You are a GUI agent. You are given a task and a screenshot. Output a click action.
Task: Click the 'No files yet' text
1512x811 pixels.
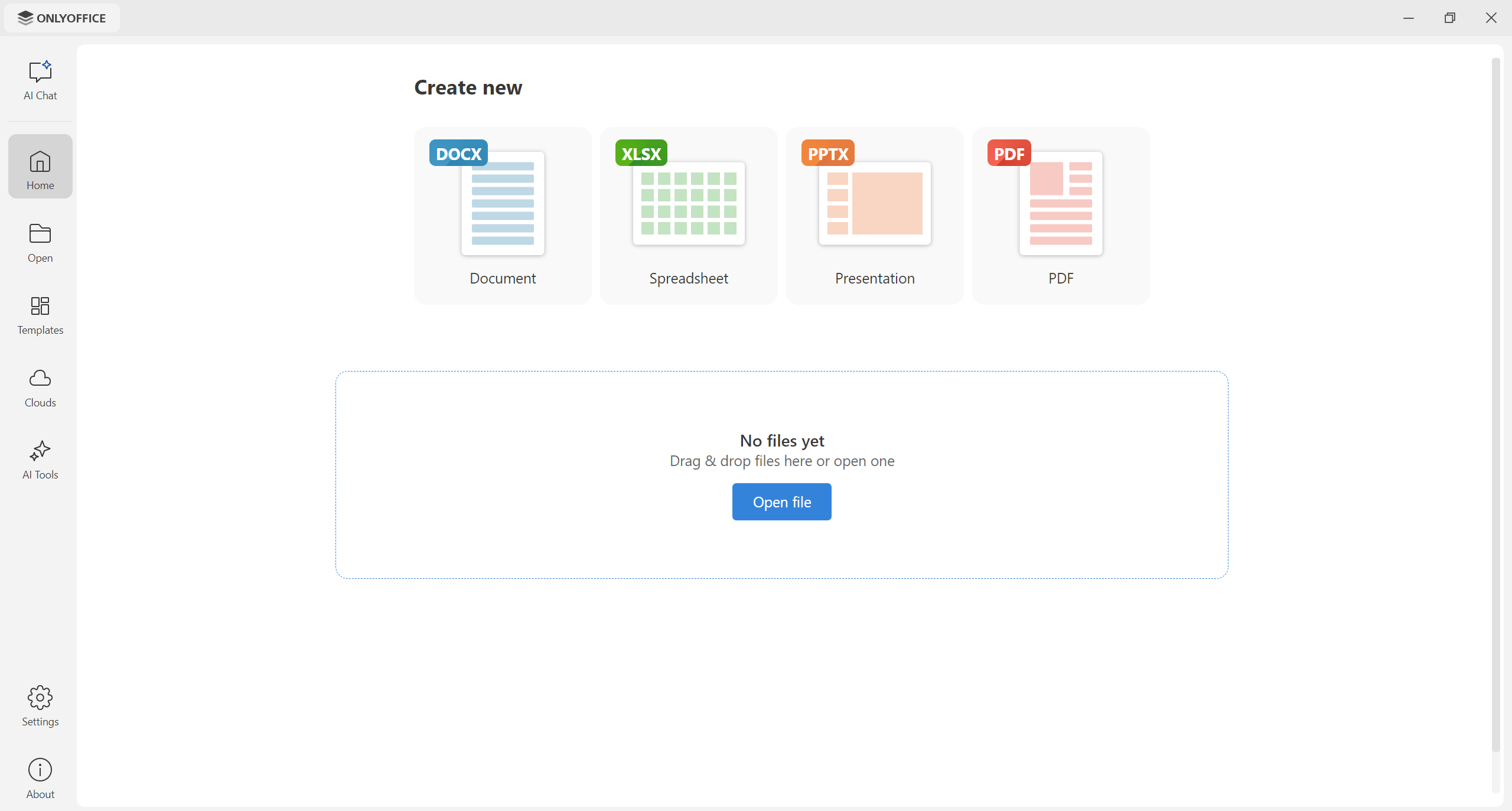pos(782,441)
